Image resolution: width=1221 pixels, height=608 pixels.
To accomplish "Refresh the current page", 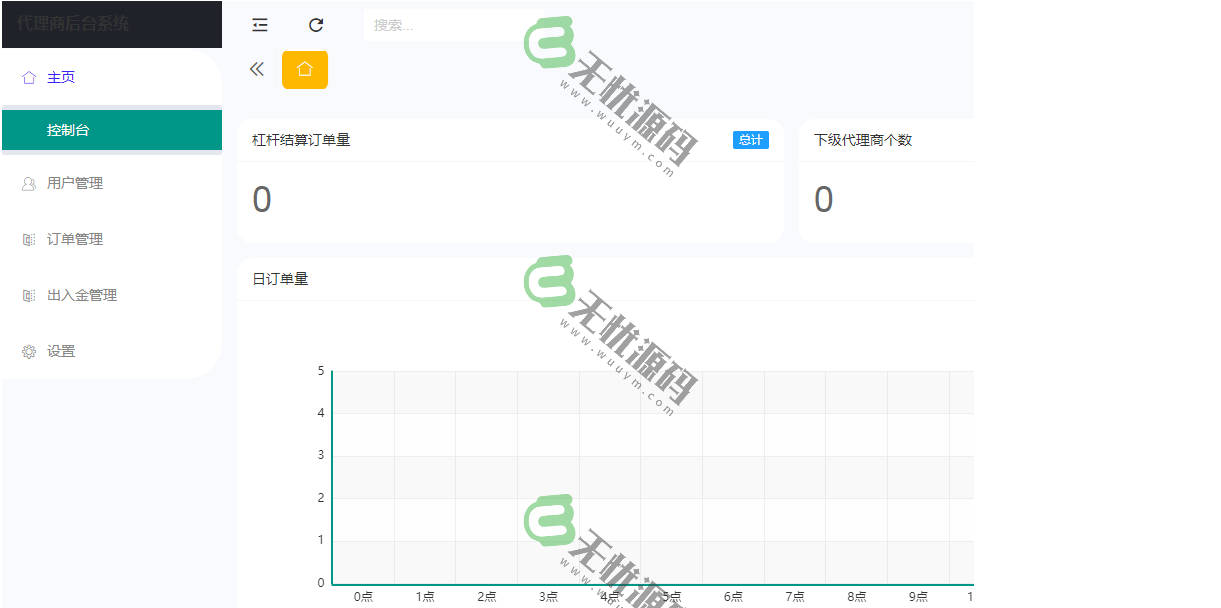I will tap(317, 24).
